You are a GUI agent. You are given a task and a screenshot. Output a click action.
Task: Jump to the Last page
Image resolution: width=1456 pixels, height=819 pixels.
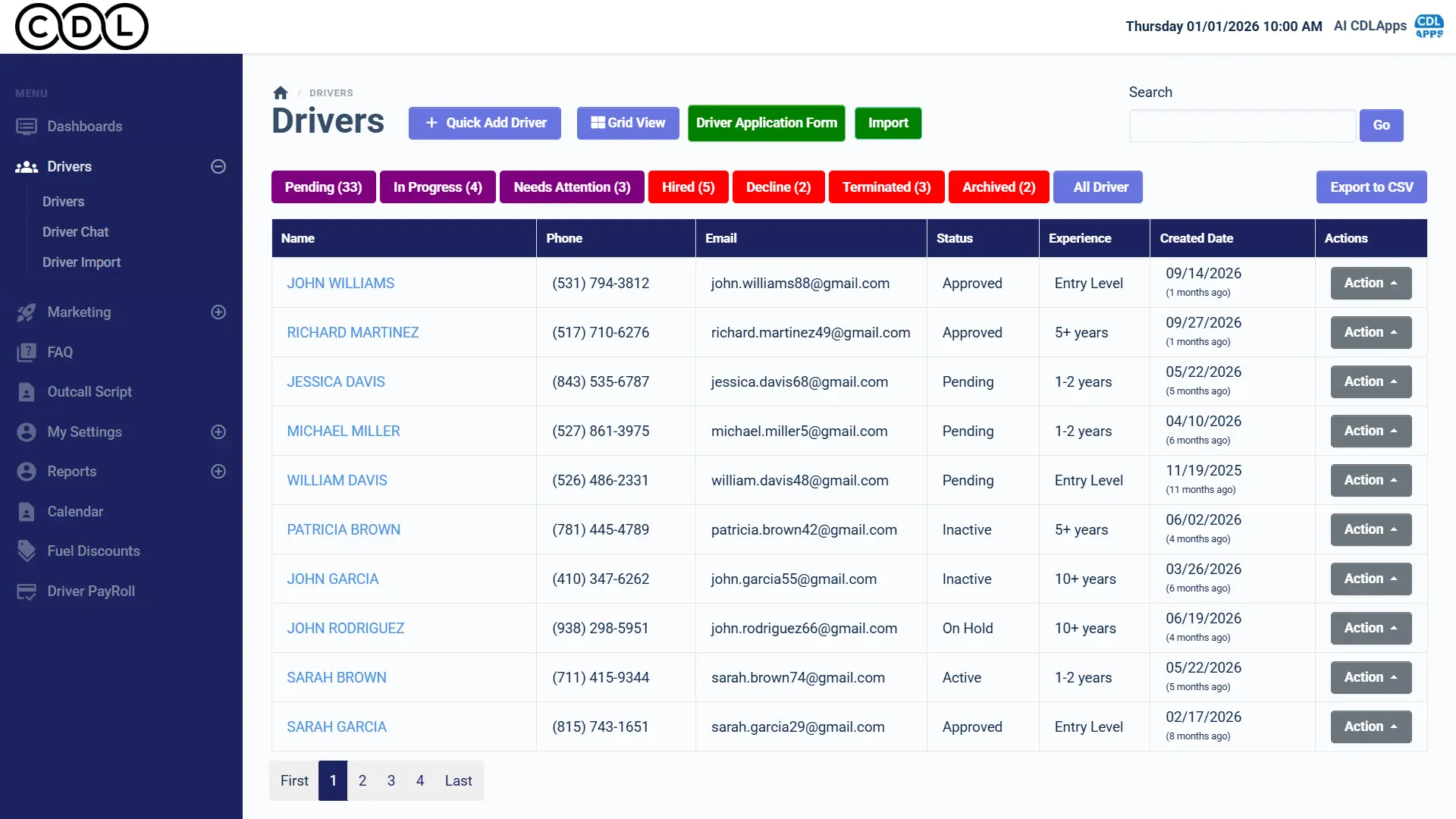point(458,780)
